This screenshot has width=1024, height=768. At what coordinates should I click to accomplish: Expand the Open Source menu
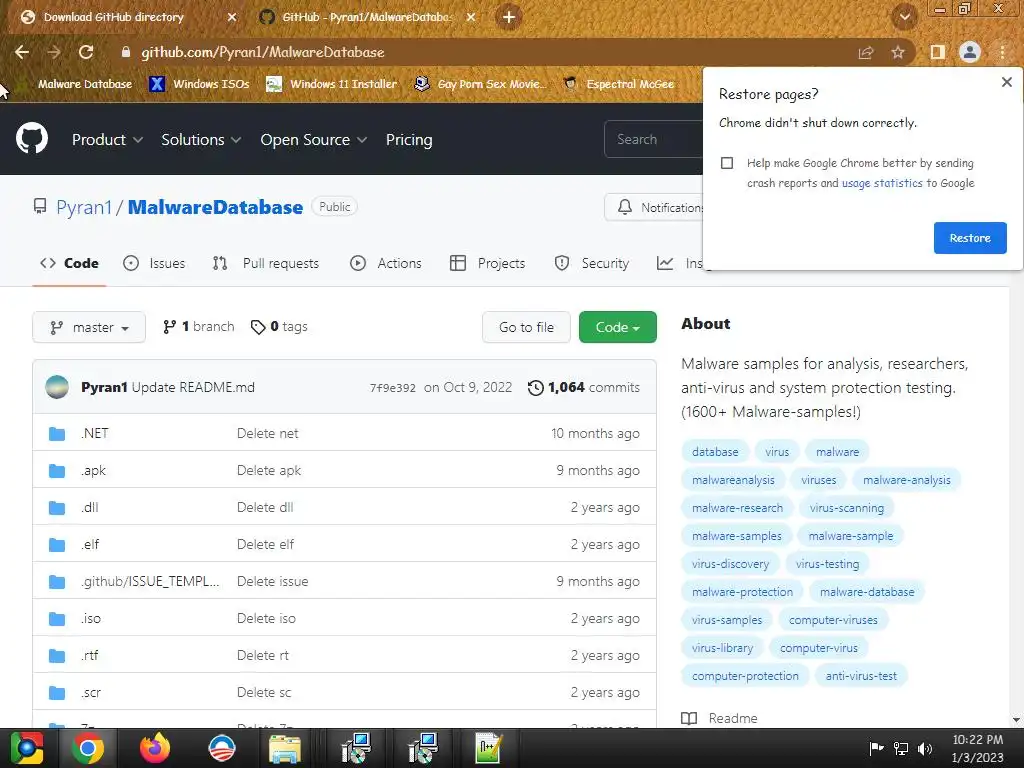pos(313,140)
